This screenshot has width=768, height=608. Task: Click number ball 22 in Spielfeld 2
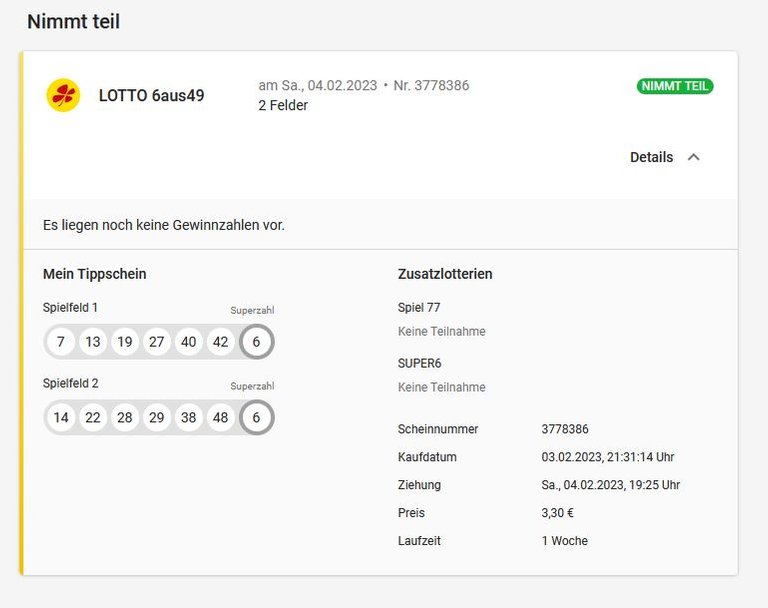pyautogui.click(x=93, y=417)
